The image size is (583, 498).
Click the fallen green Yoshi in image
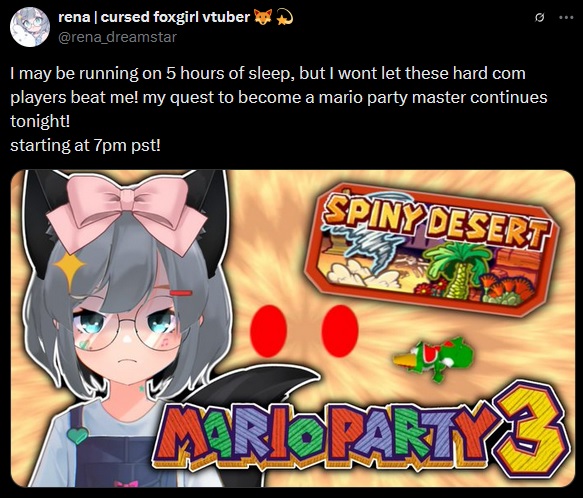coord(433,359)
